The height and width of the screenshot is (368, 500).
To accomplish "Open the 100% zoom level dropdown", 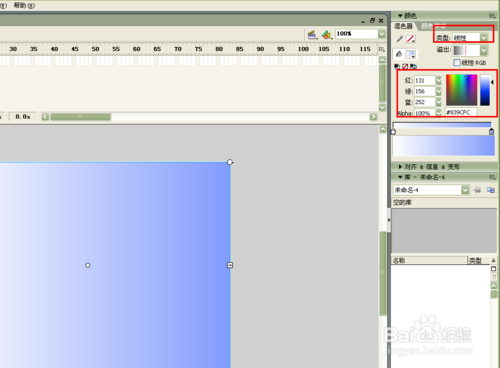I will 382,34.
